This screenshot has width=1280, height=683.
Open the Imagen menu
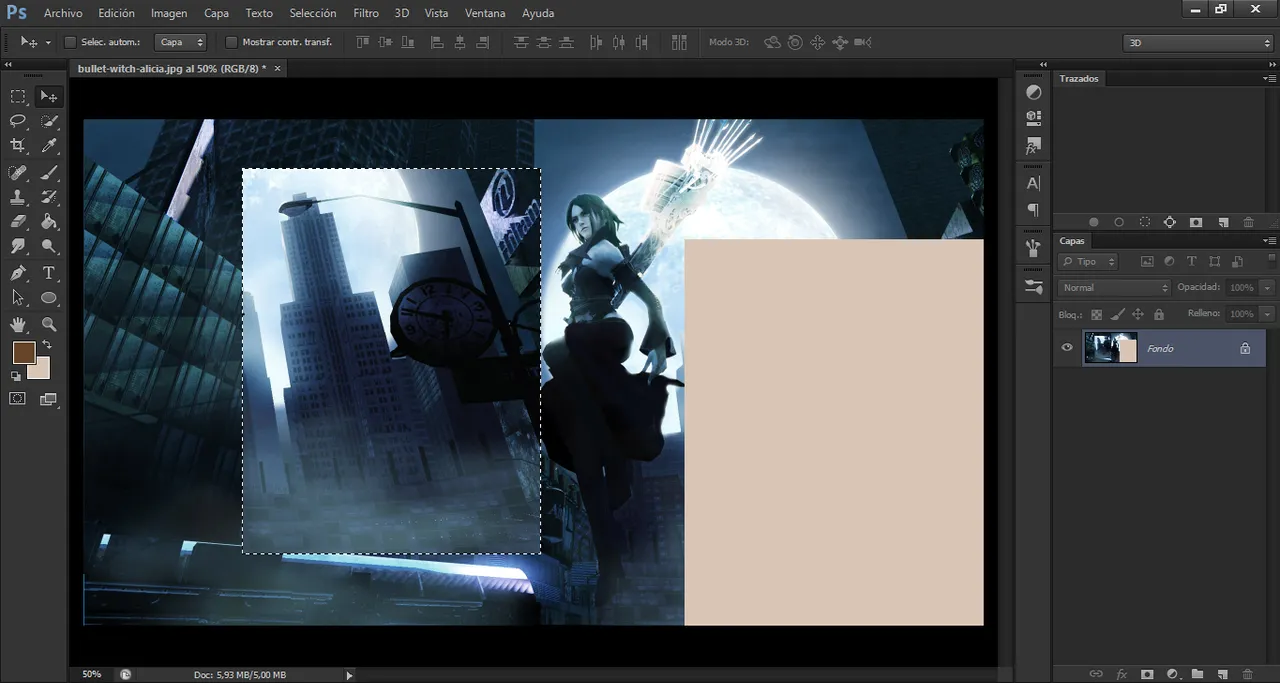[169, 13]
